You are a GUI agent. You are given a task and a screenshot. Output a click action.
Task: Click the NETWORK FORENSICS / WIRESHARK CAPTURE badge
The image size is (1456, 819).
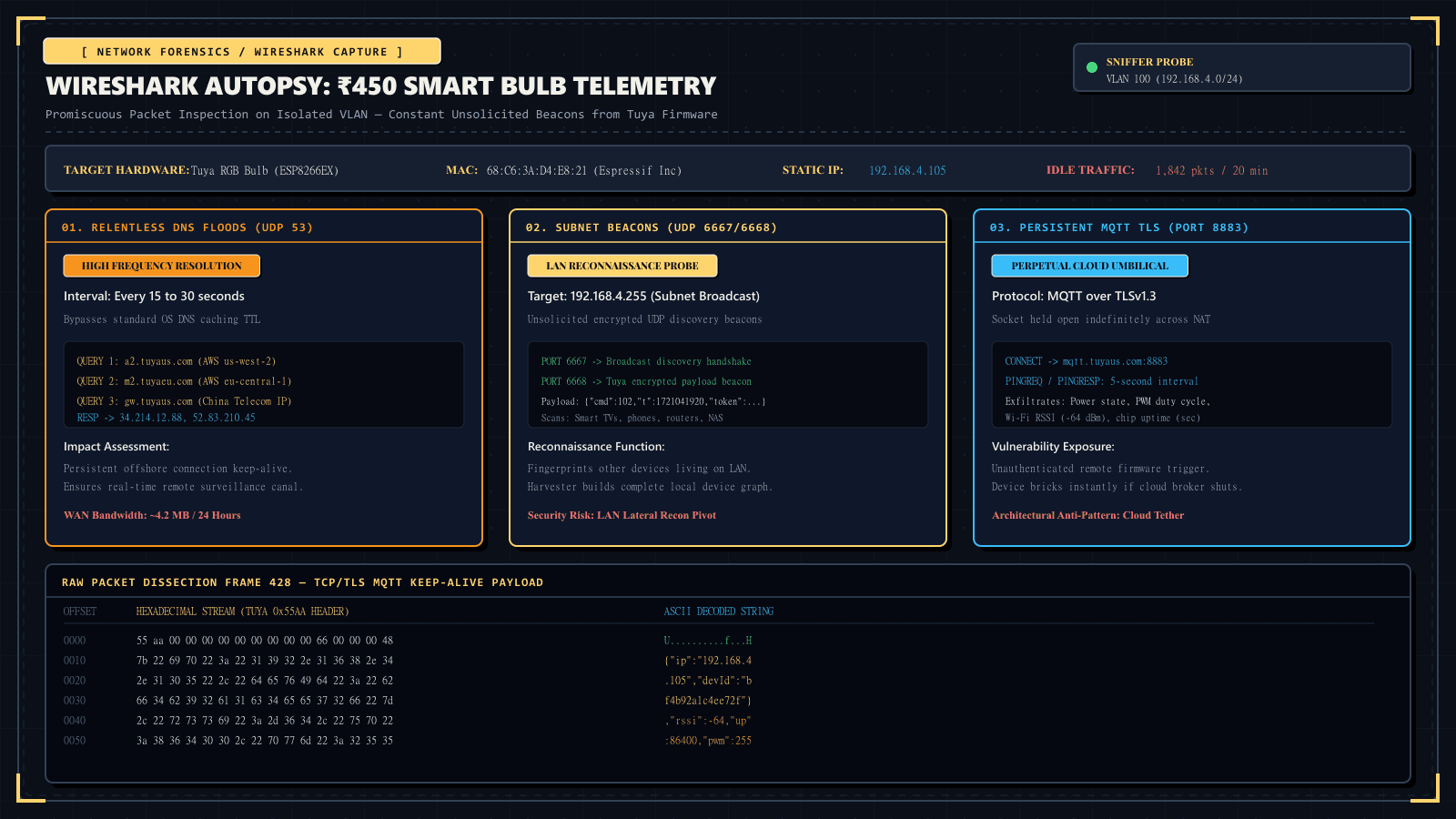[x=242, y=52]
